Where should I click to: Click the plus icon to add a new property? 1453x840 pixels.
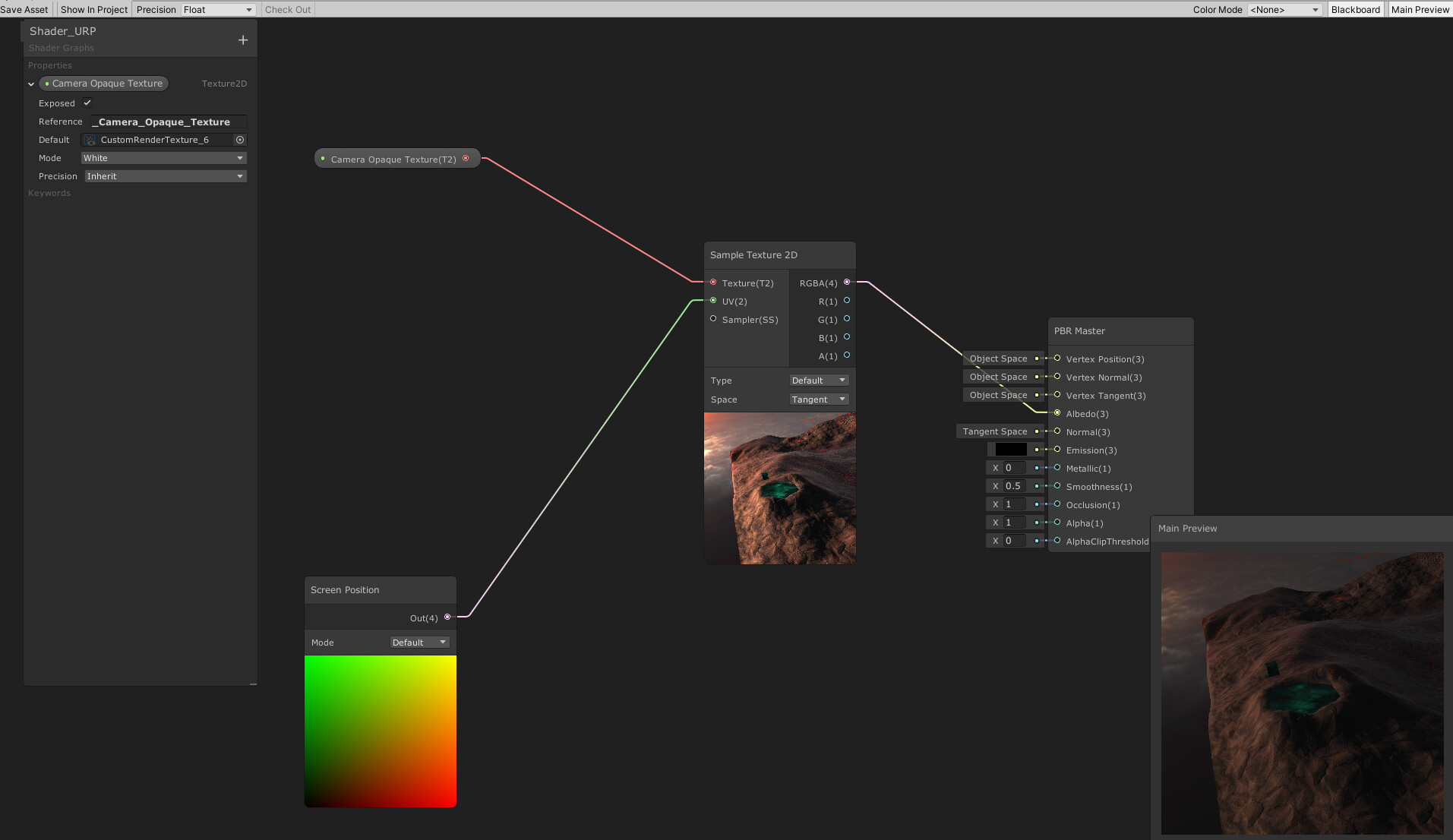coord(242,39)
